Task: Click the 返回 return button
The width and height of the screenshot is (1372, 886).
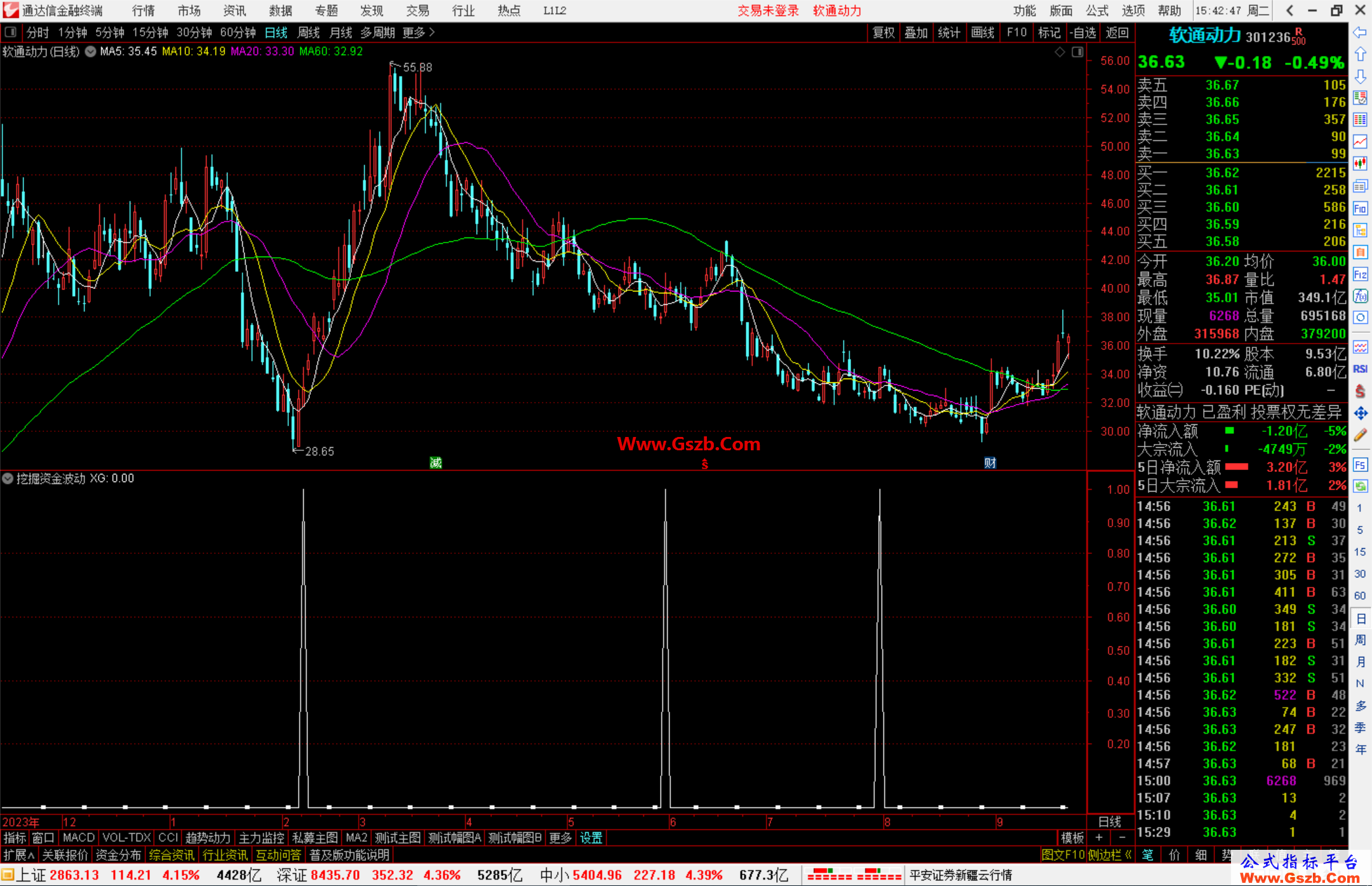Action: pyautogui.click(x=1117, y=32)
